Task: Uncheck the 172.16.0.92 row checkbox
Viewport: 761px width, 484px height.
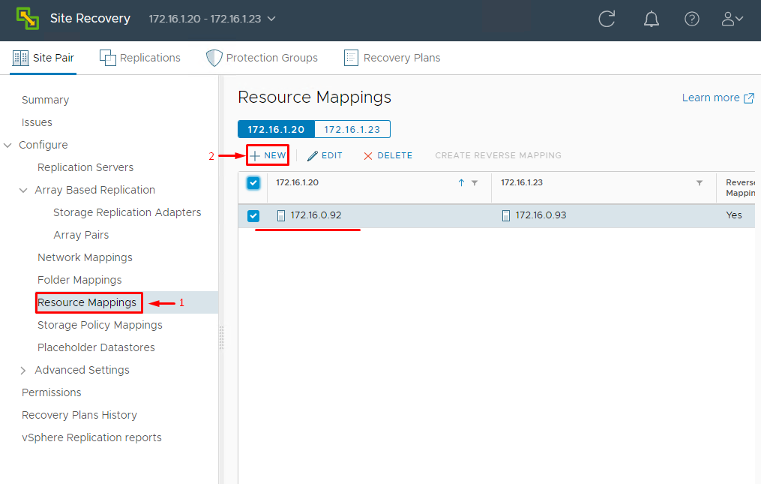Action: 253,216
